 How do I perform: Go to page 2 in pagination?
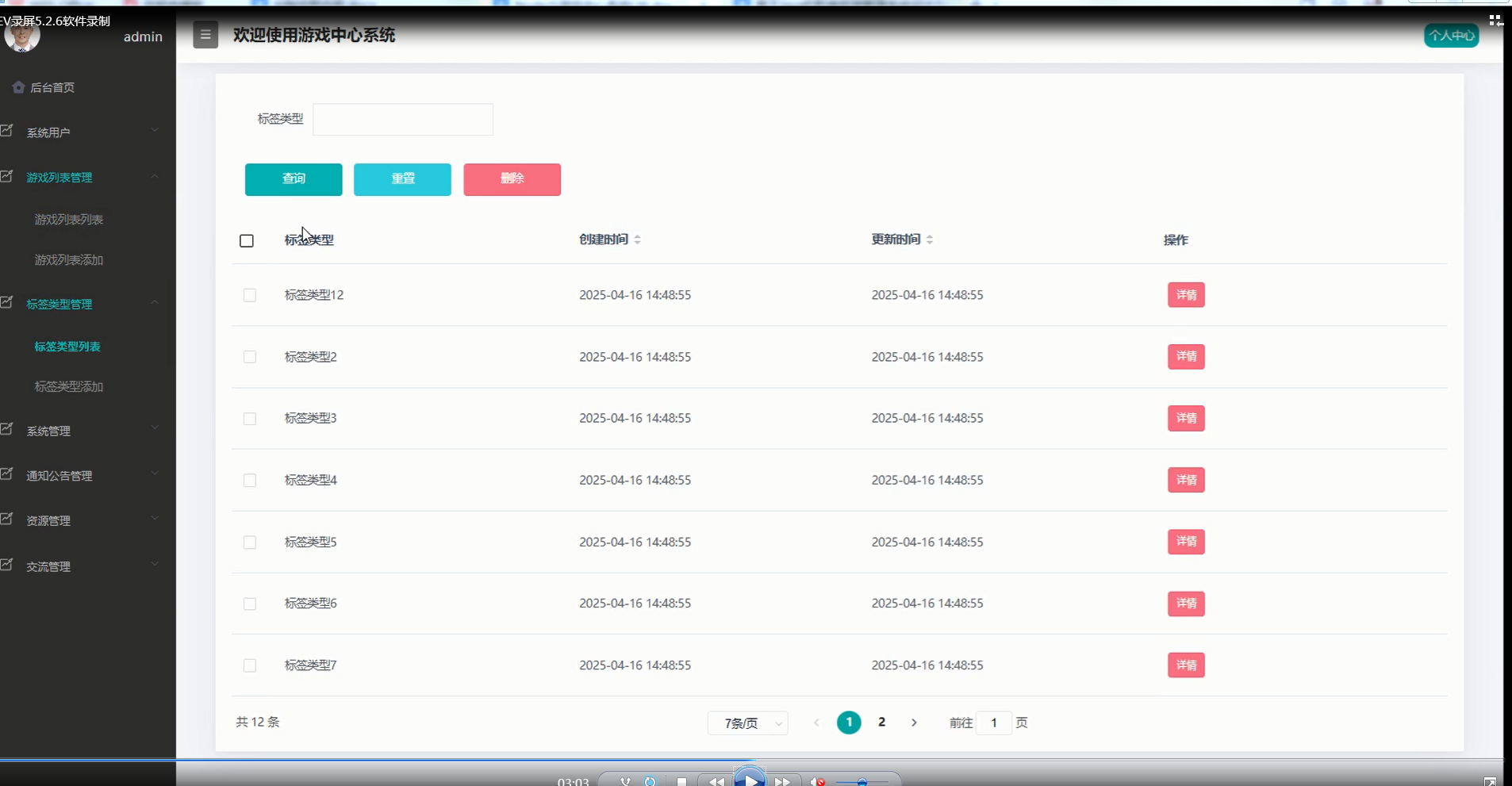click(x=881, y=723)
